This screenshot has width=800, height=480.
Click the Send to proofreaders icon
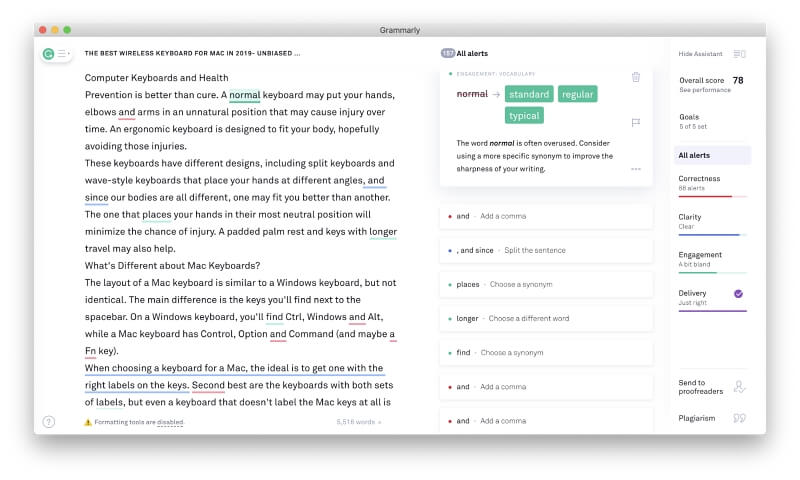(740, 387)
